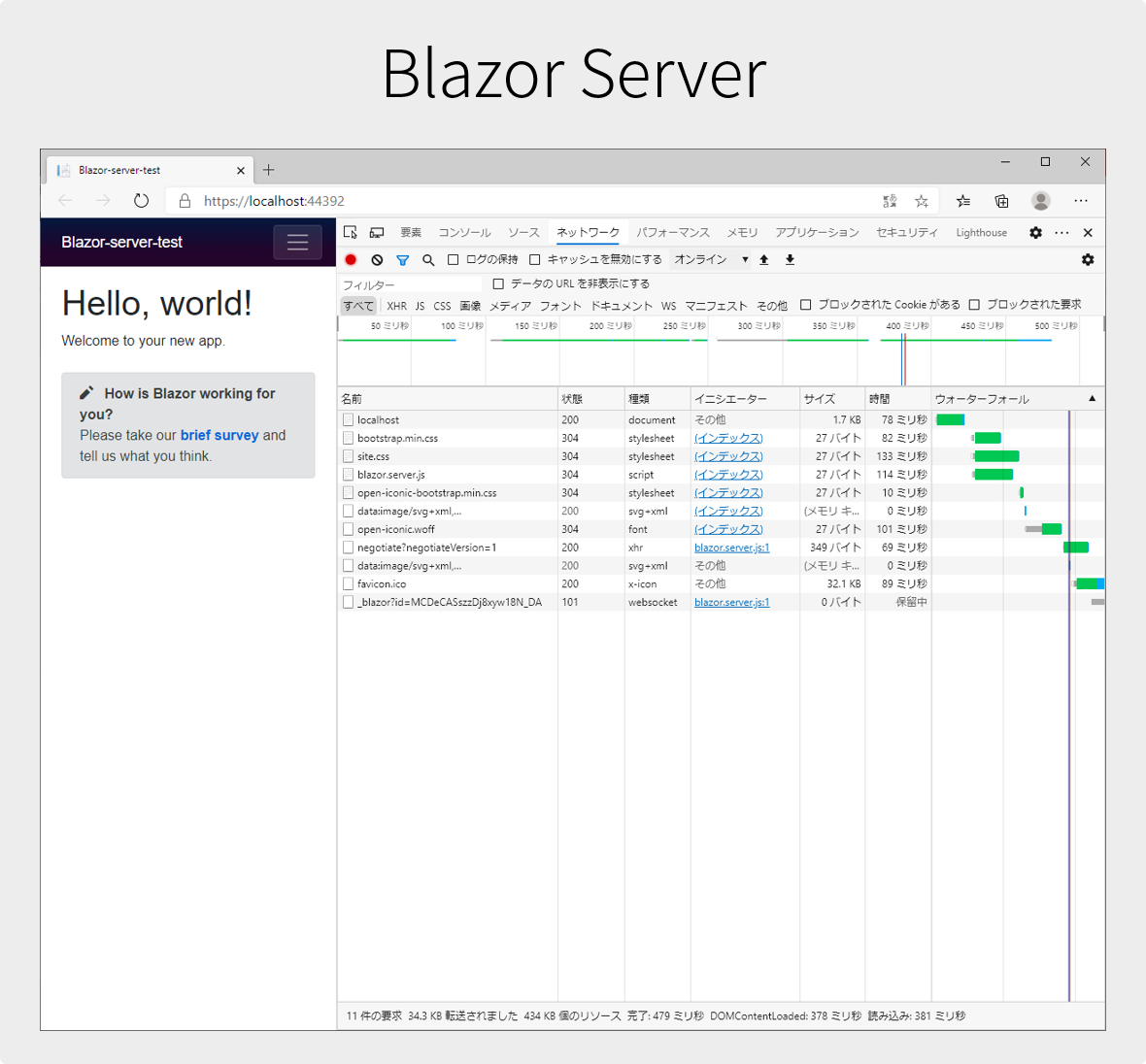Click the green waterfall bar for blazor.server.js
This screenshot has height=1064, width=1146.
pyautogui.click(x=994, y=475)
